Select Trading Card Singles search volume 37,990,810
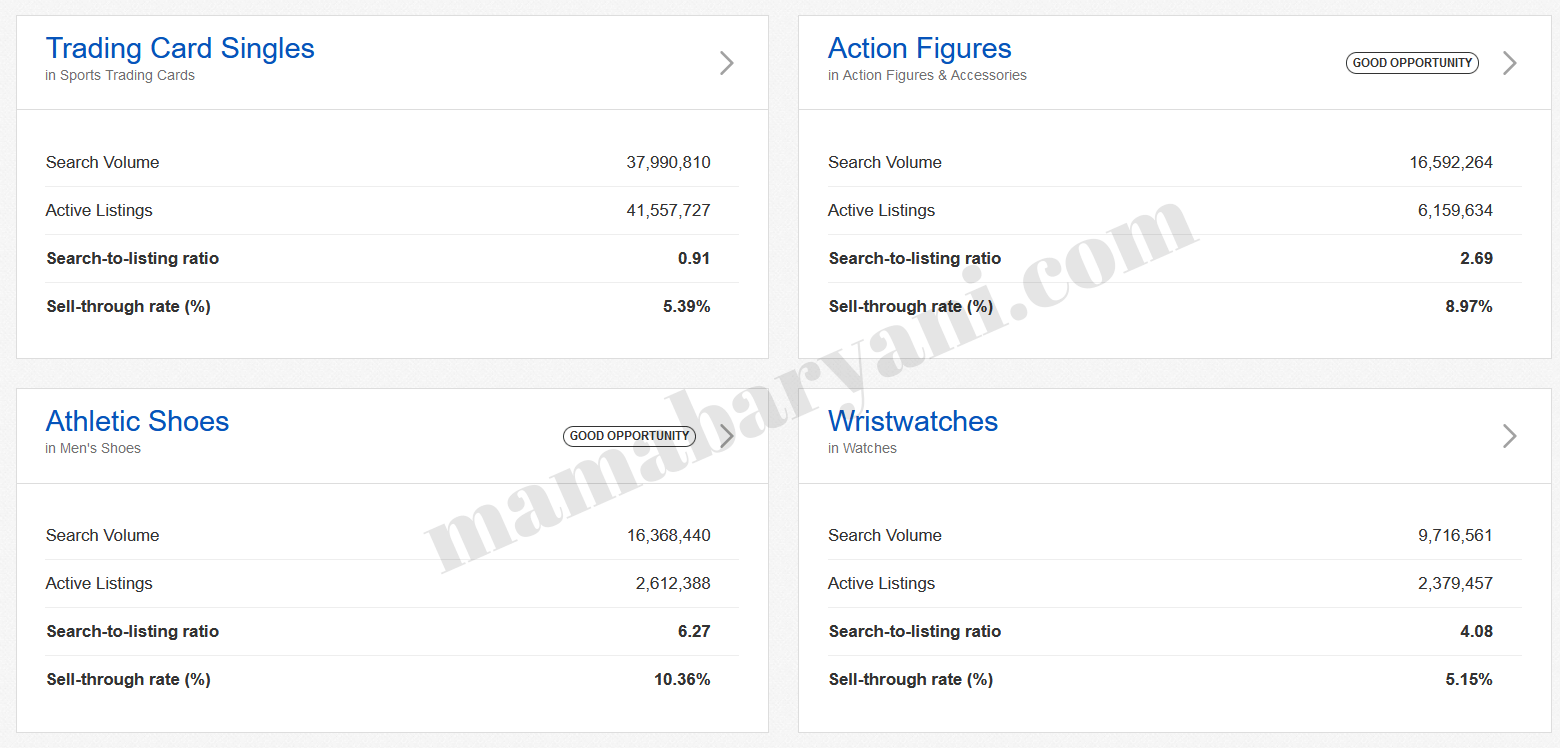 [x=668, y=162]
